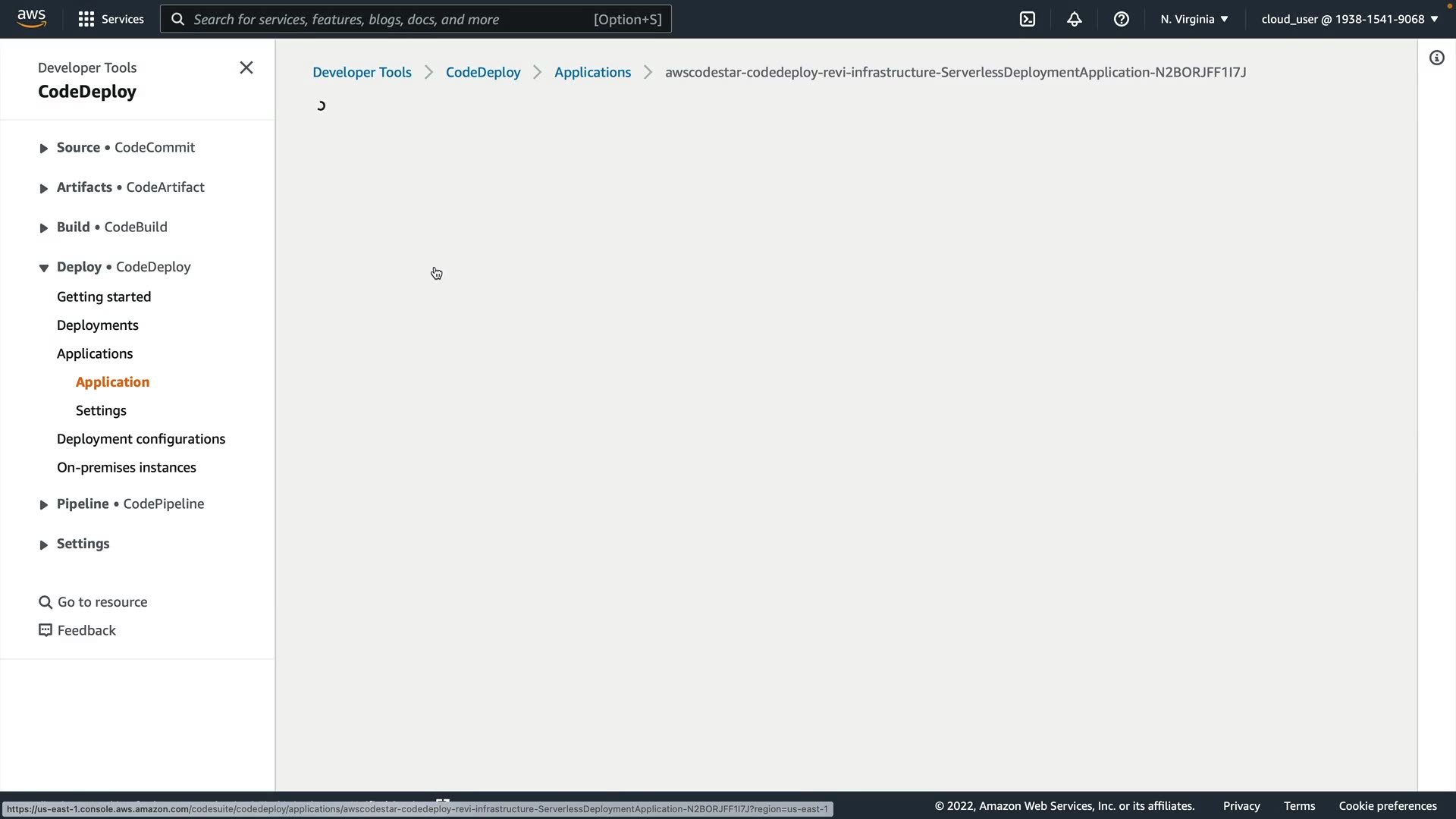Open the Services grid menu
Image resolution: width=1456 pixels, height=819 pixels.
(111, 19)
